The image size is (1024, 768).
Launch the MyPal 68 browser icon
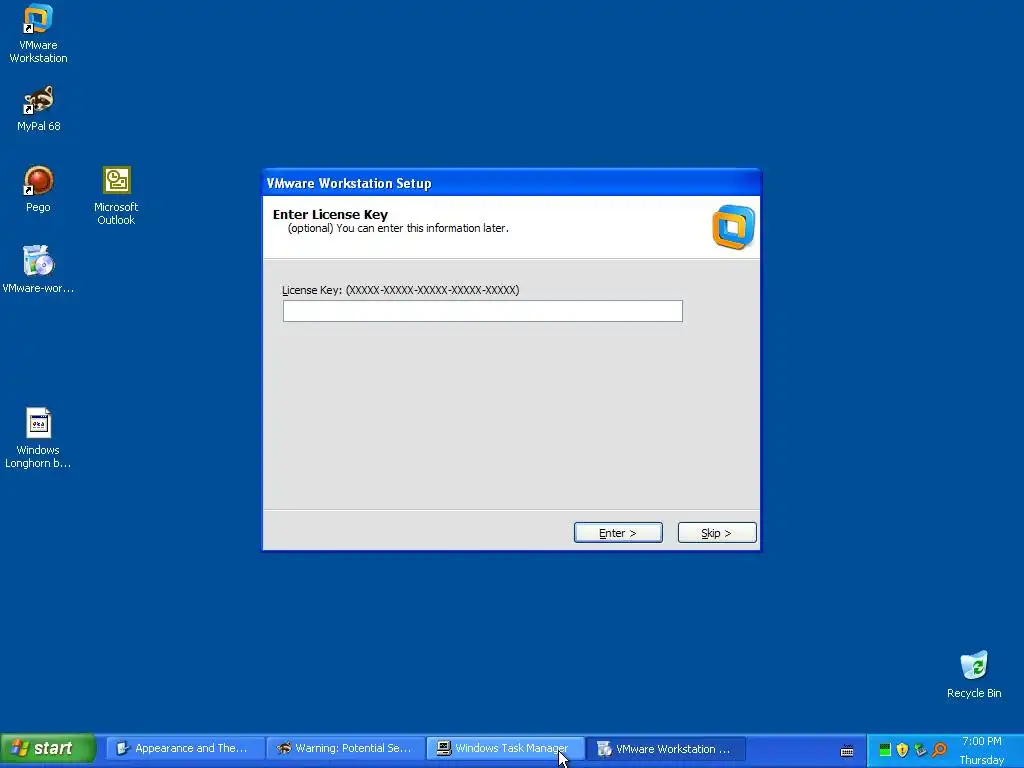[38, 108]
